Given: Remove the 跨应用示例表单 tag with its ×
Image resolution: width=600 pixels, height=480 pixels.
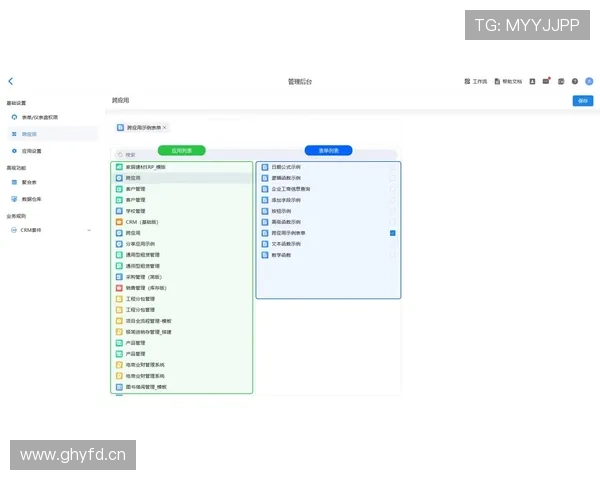Looking at the screenshot, I should (165, 127).
